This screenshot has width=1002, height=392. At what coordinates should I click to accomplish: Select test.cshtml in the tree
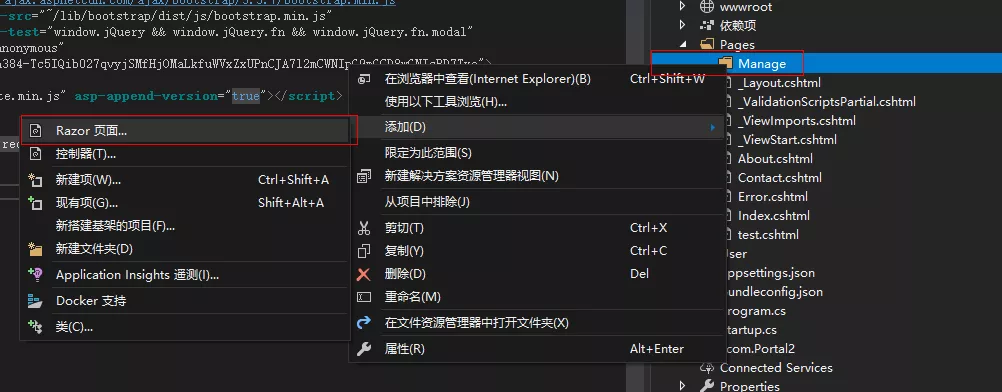click(768, 235)
